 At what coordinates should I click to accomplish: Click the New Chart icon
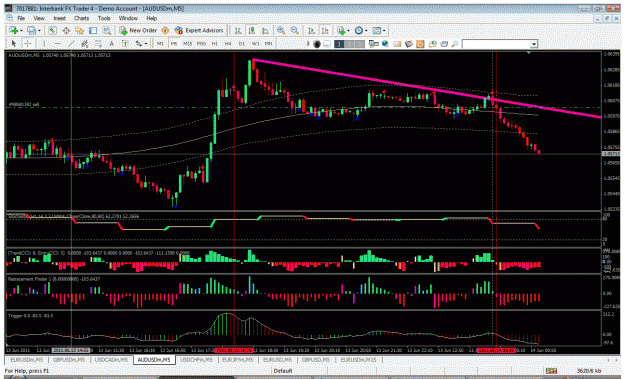pos(14,30)
